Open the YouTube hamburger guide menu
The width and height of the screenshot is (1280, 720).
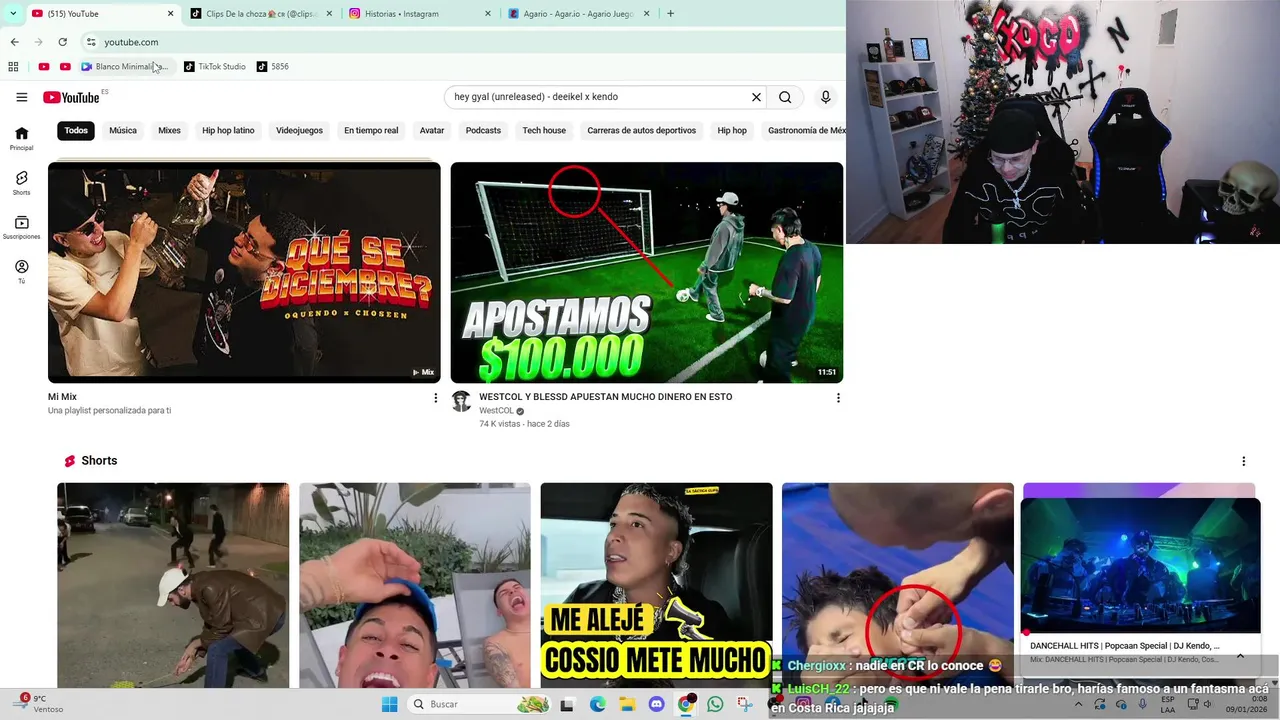[21, 97]
